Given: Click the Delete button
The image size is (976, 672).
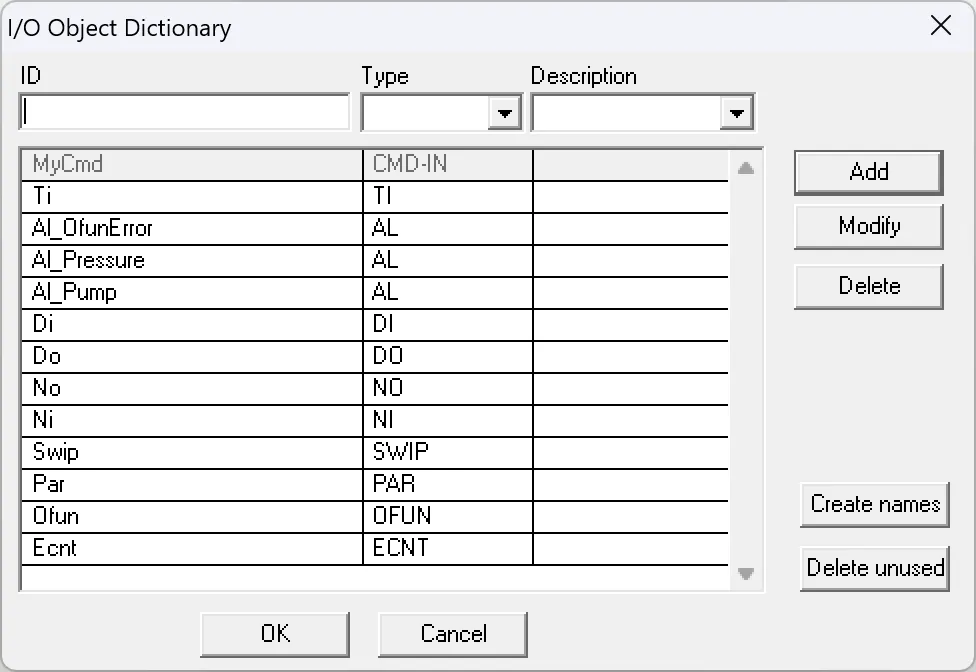Looking at the screenshot, I should coord(868,286).
